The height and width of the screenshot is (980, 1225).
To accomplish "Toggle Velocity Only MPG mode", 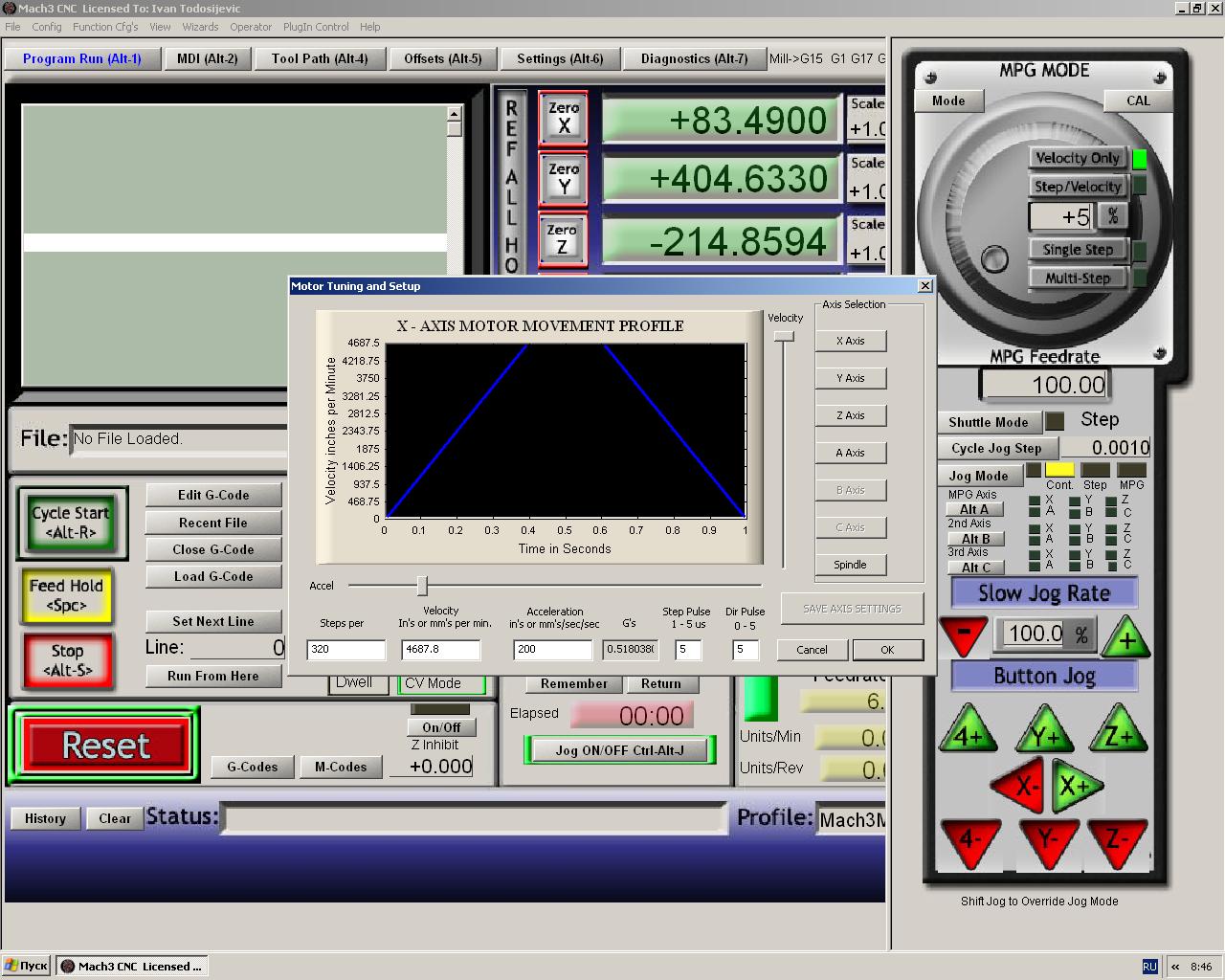I will click(1078, 158).
